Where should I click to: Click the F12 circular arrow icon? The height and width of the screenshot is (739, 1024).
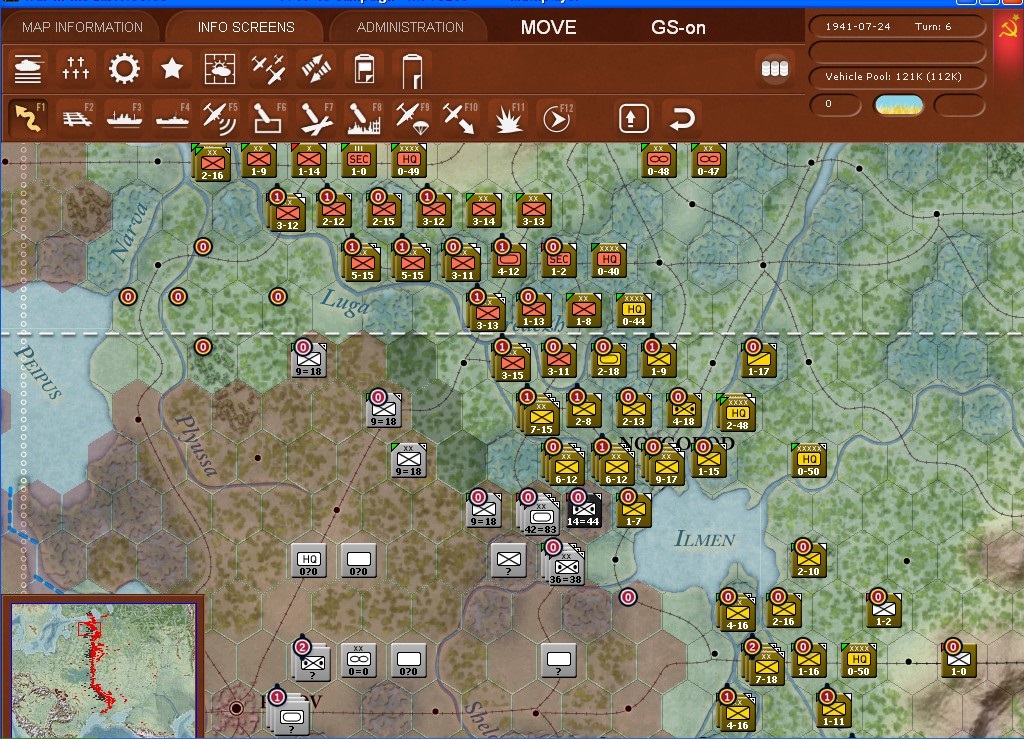click(x=556, y=118)
